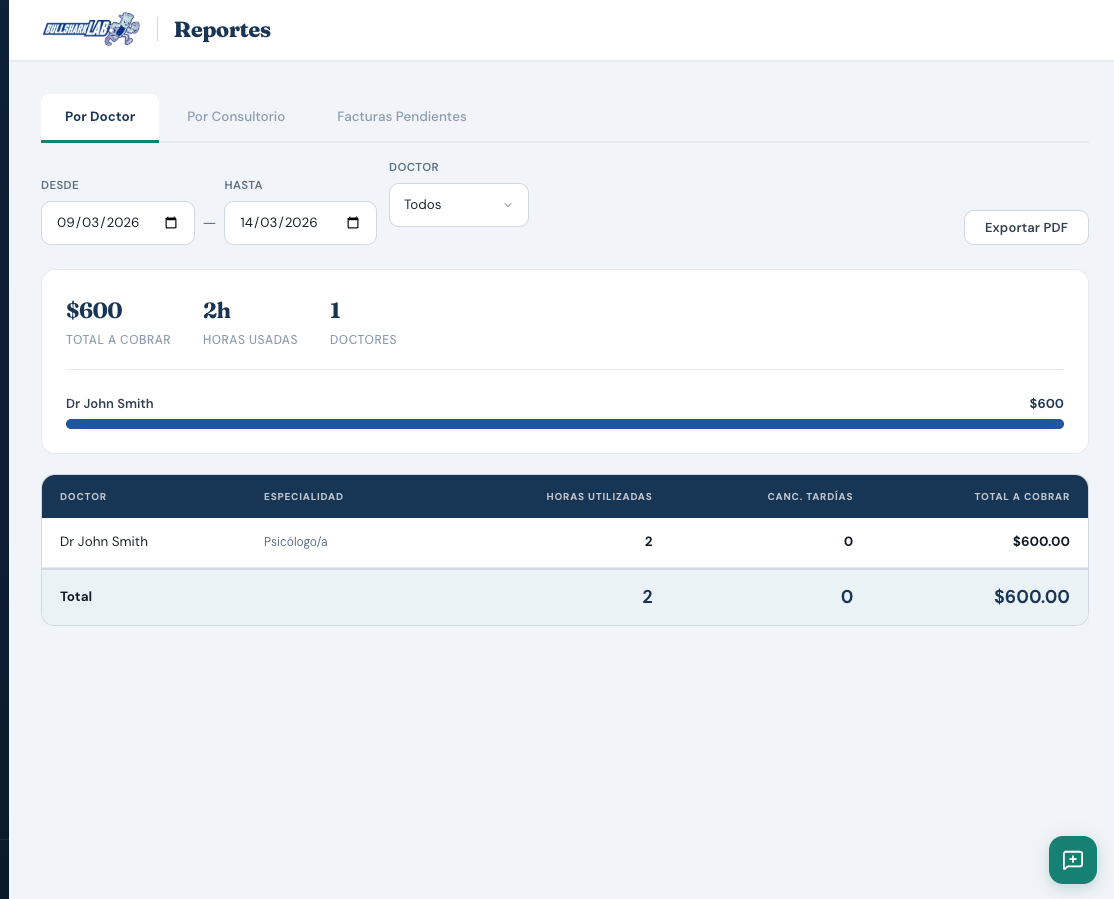This screenshot has width=1114, height=899.
Task: Click inside the HASTA date input field
Action: pyautogui.click(x=280, y=222)
